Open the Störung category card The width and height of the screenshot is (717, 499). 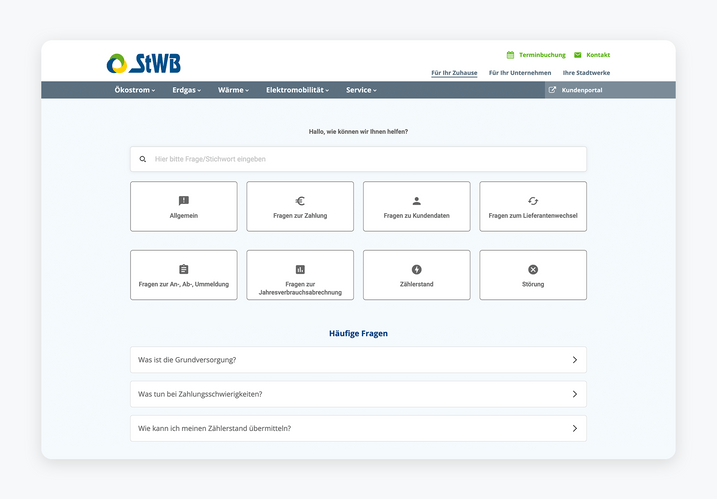(533, 275)
